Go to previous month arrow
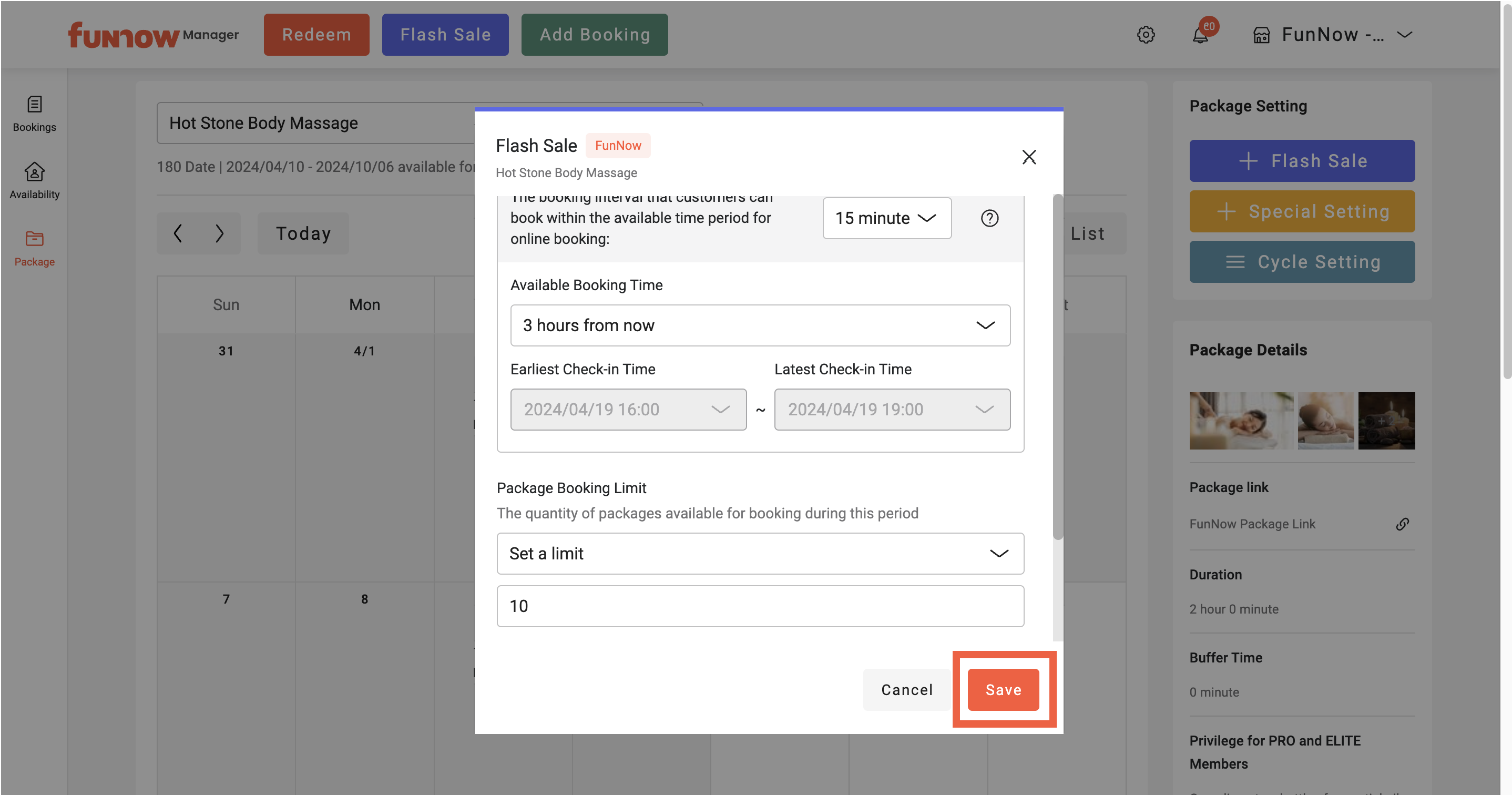Image resolution: width=1512 pixels, height=796 pixels. (x=177, y=233)
